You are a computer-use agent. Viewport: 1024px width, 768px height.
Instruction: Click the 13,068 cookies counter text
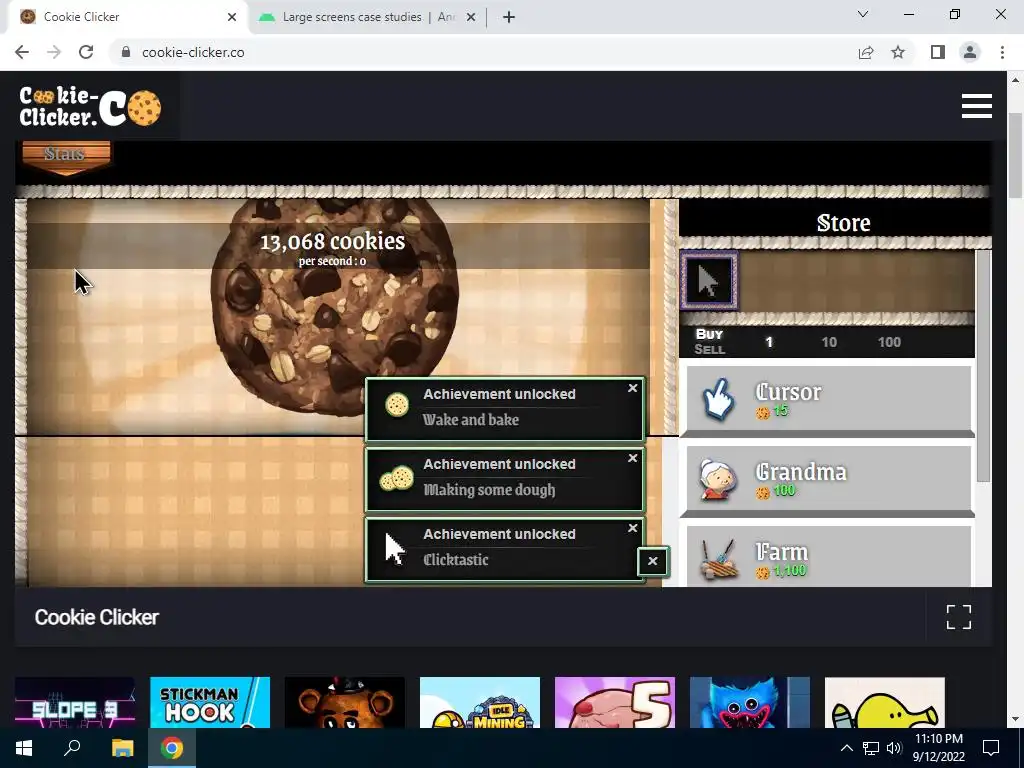pos(332,242)
